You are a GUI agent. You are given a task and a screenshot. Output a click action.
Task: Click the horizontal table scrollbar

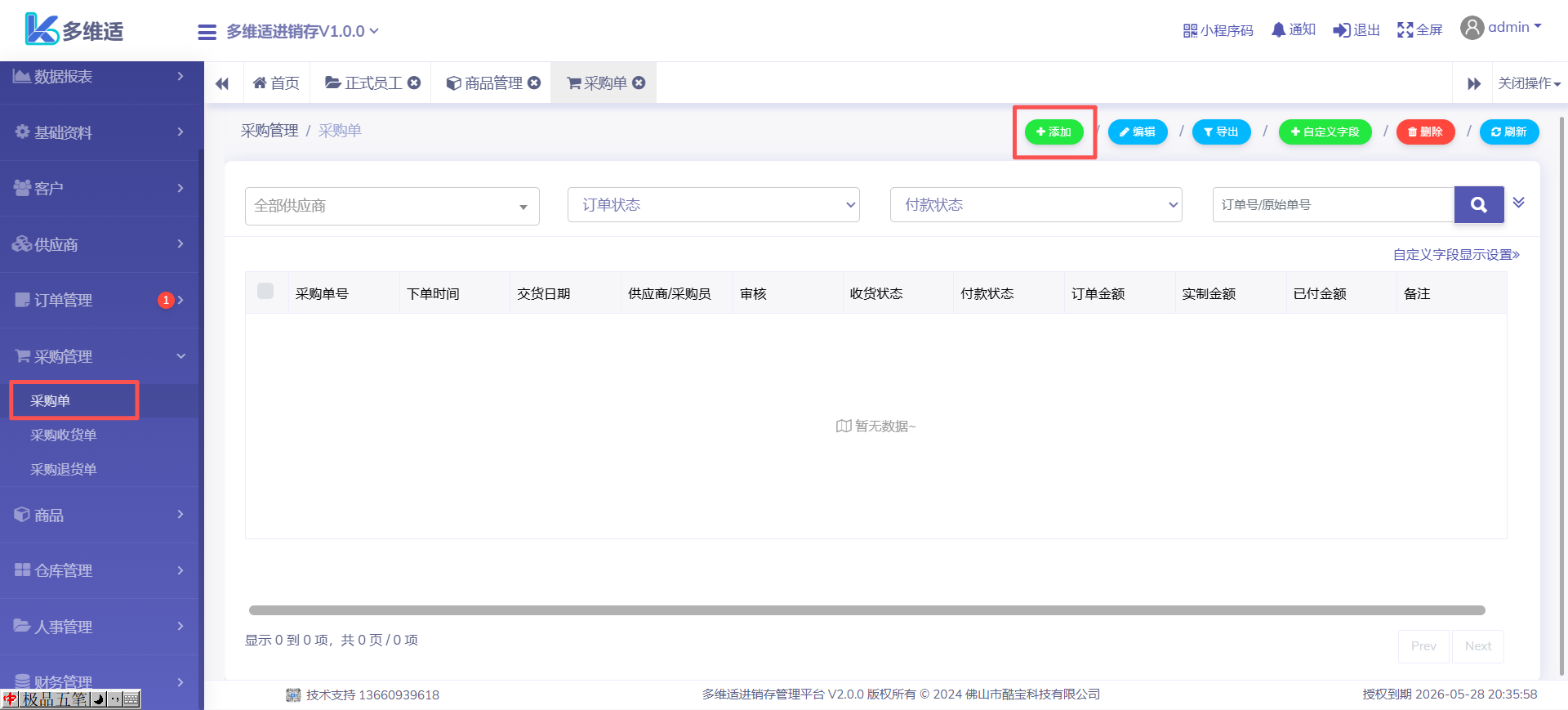coord(866,610)
